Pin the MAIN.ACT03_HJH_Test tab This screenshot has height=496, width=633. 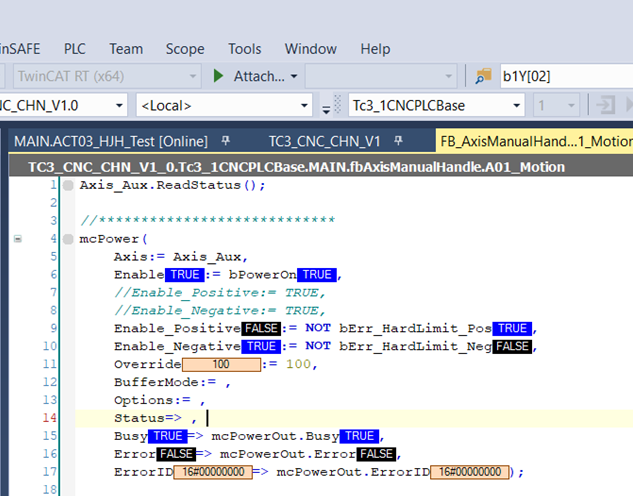point(226,141)
